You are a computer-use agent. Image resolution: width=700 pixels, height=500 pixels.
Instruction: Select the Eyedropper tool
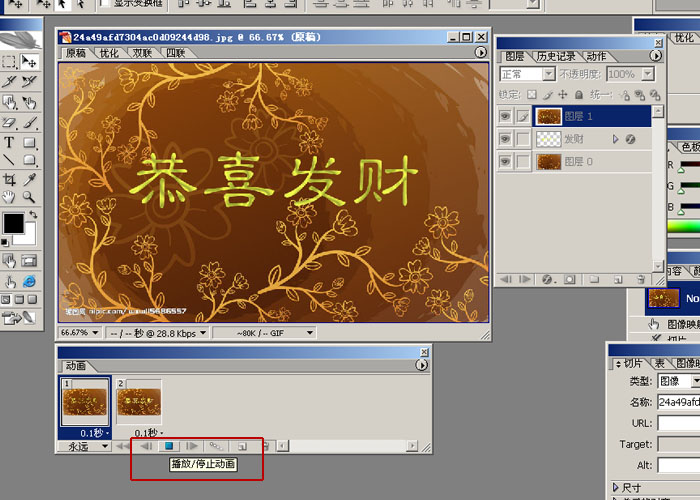coord(29,179)
